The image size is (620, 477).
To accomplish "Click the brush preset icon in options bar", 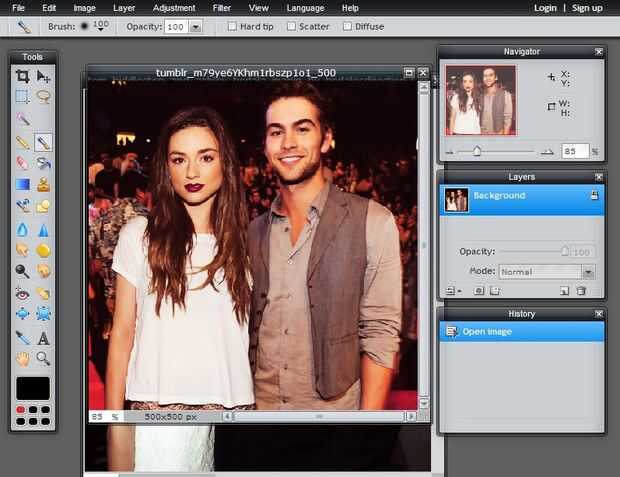I will pyautogui.click(x=24, y=26).
